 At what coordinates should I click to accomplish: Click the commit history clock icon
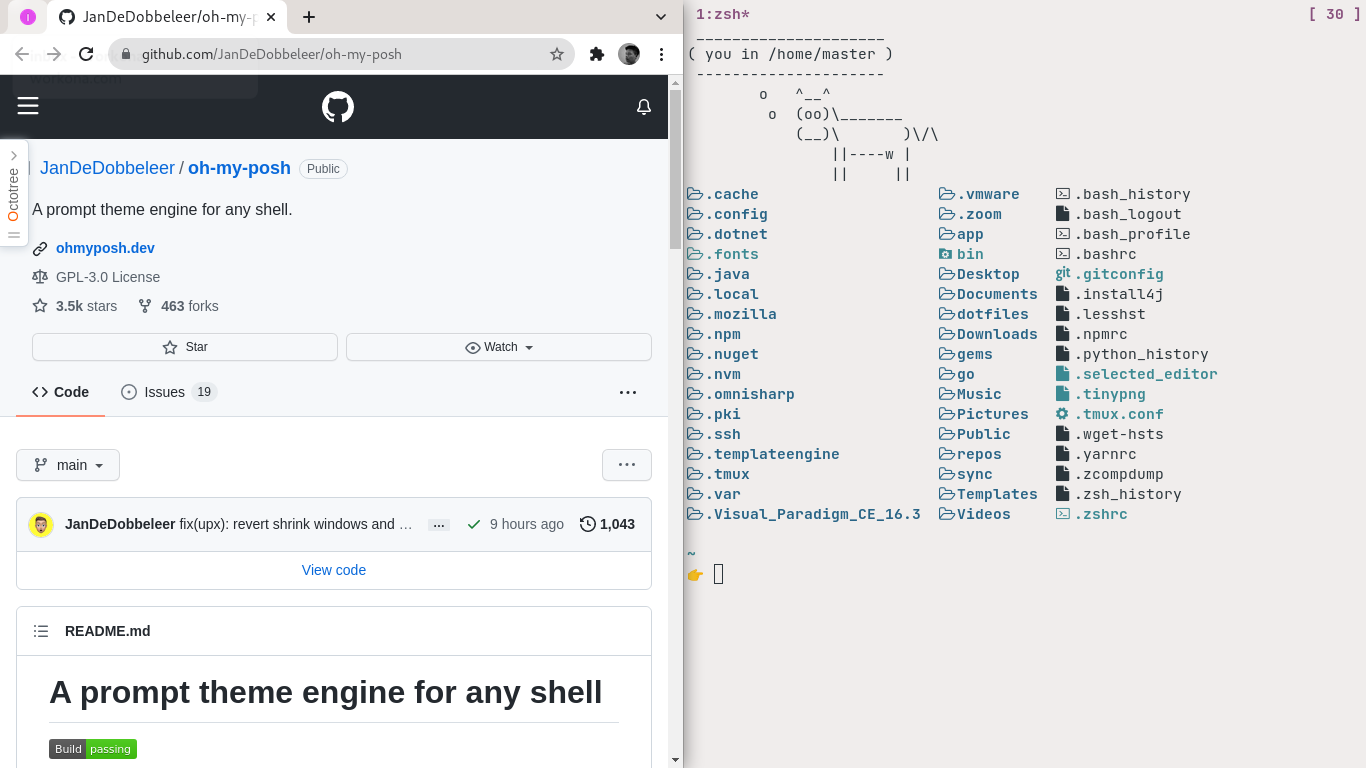588,524
